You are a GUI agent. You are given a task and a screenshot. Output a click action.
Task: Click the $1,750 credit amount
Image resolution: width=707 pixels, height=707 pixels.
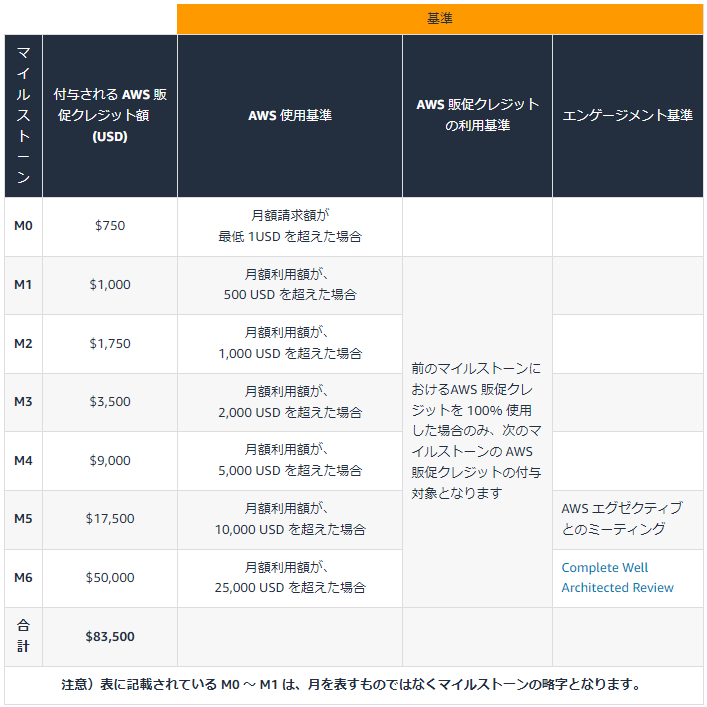(x=110, y=344)
